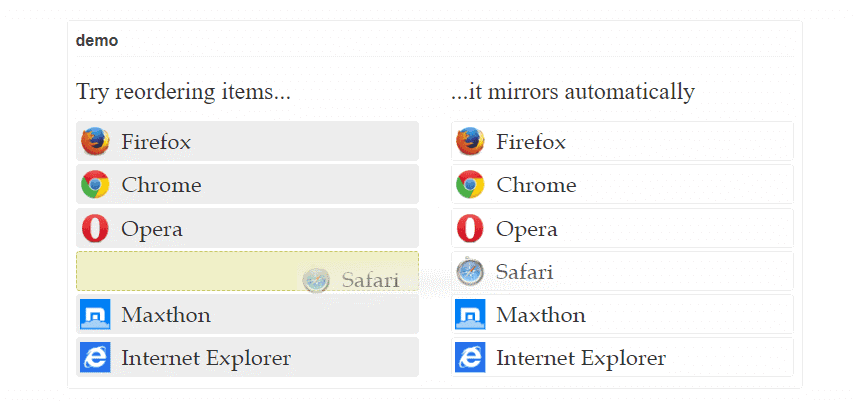
Task: Click the Maxthon label in sortable list
Action: point(166,315)
